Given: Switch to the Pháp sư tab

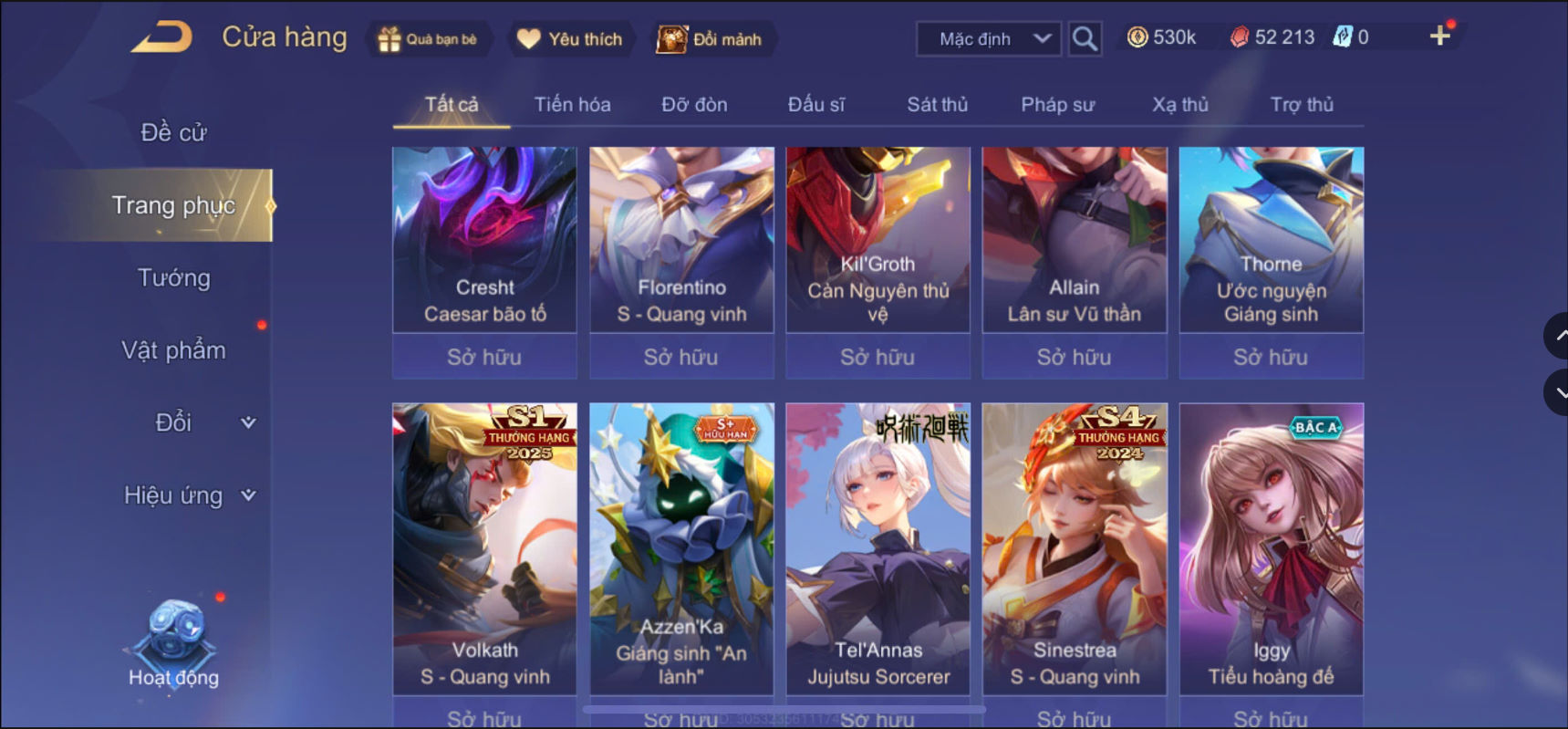Looking at the screenshot, I should click(x=1057, y=104).
